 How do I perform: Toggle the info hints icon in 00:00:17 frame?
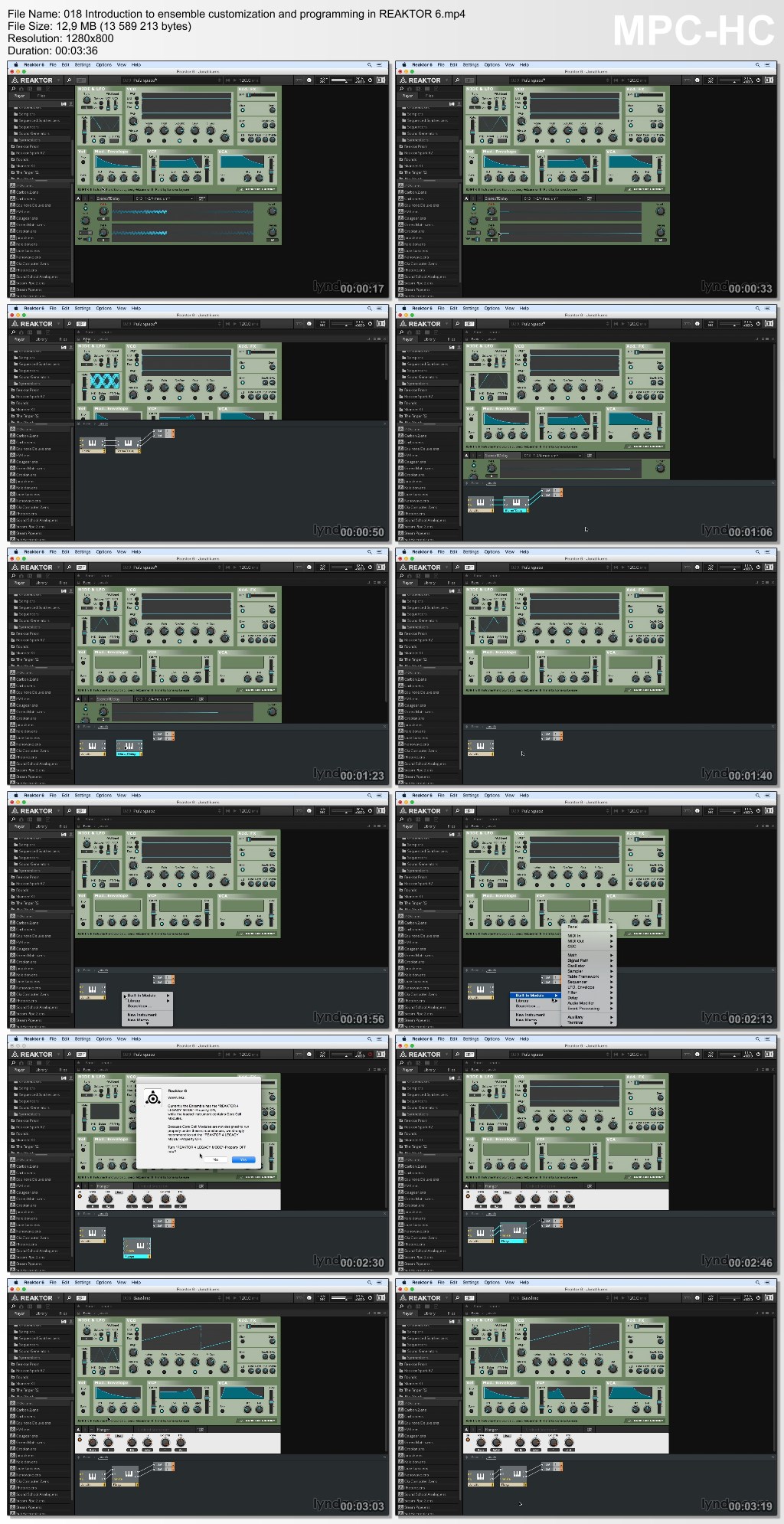pos(309,80)
